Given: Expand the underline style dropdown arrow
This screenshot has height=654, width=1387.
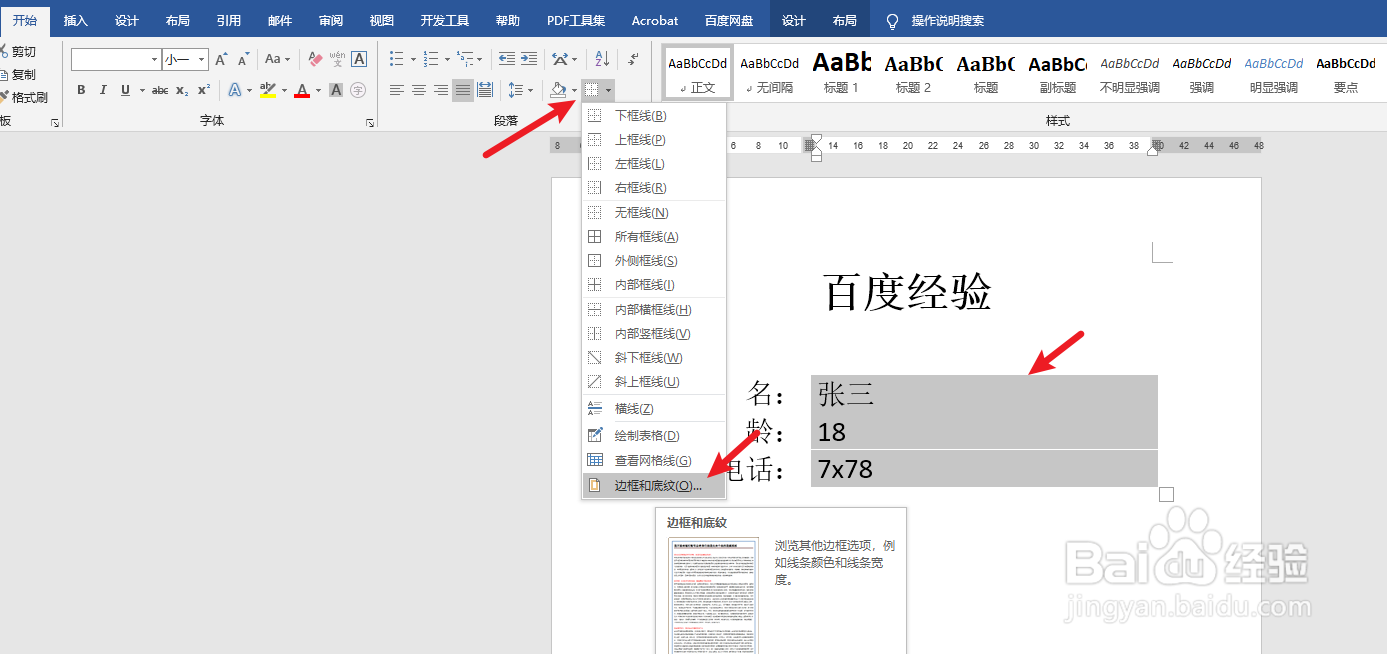Looking at the screenshot, I should click(x=142, y=91).
